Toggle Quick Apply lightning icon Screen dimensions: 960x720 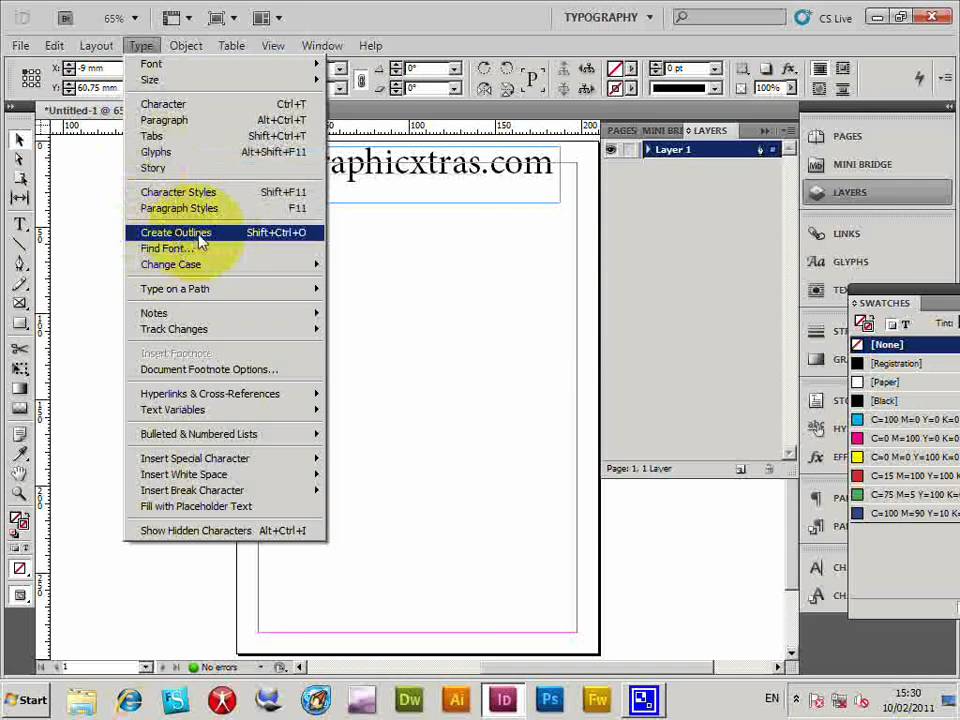tap(920, 78)
